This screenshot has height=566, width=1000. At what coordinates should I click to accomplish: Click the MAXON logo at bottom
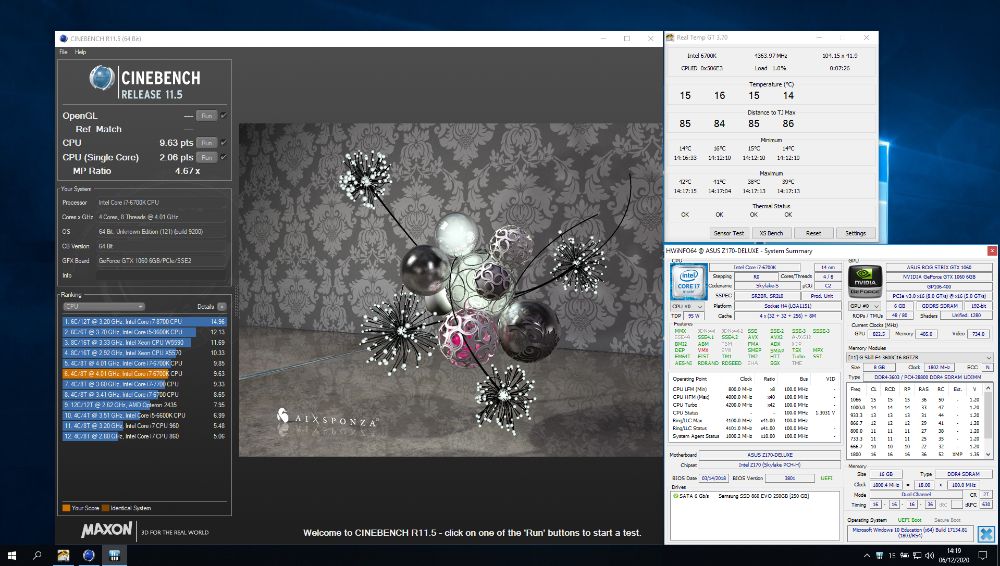[x=107, y=530]
